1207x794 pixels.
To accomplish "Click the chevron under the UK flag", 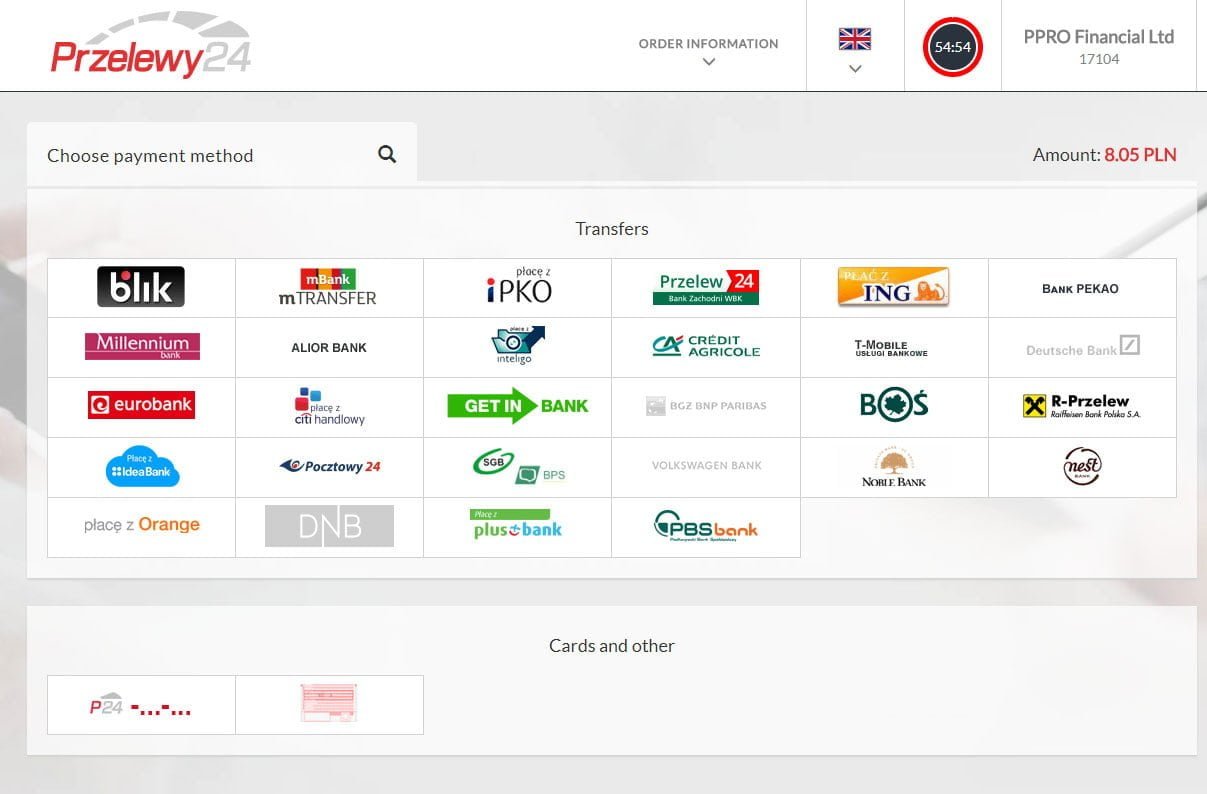I will pos(855,69).
